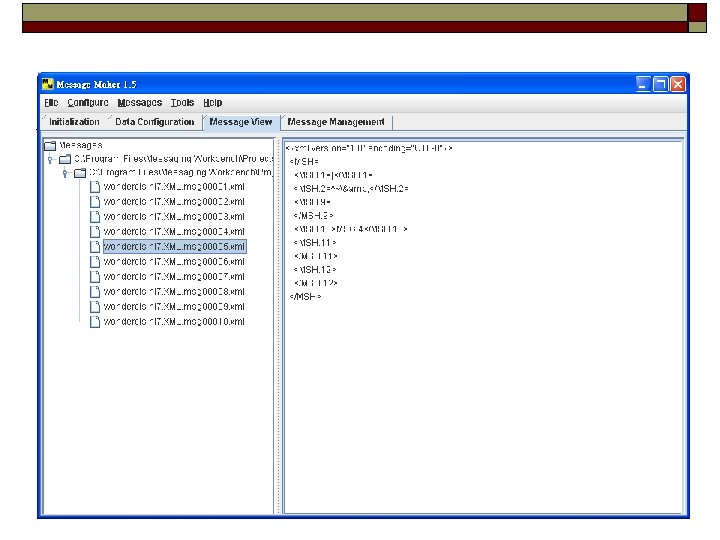Open the Tools menu

pyautogui.click(x=182, y=102)
